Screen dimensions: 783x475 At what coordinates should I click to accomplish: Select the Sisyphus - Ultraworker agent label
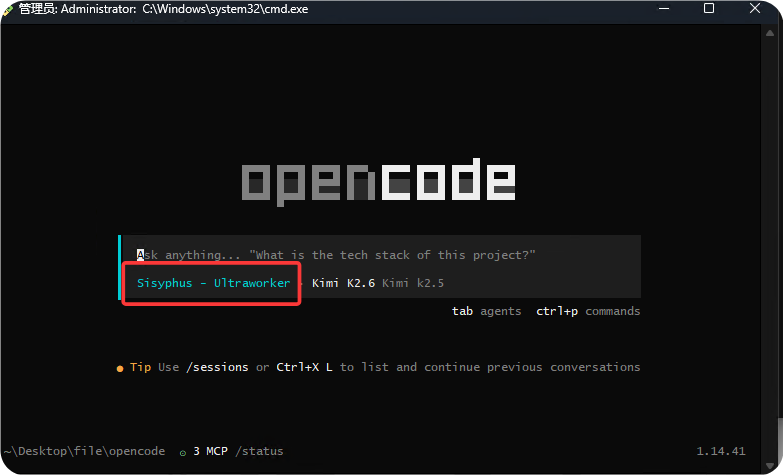[x=213, y=283]
